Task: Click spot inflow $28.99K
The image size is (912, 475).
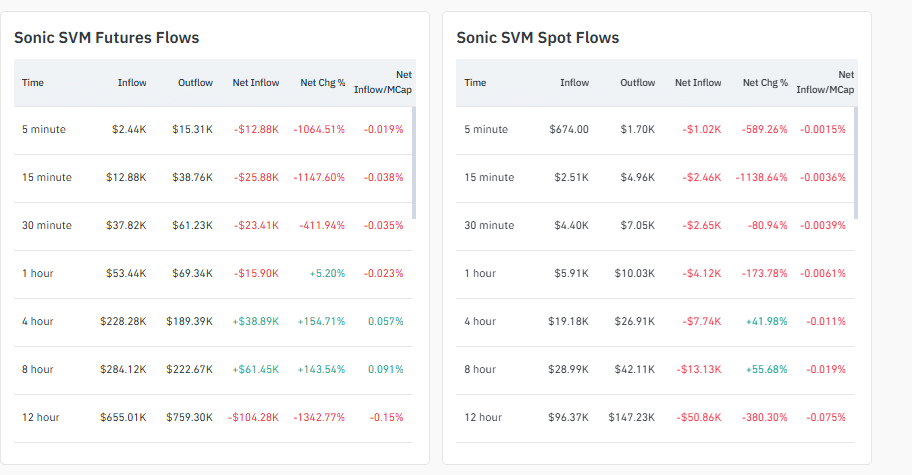Action: point(568,369)
